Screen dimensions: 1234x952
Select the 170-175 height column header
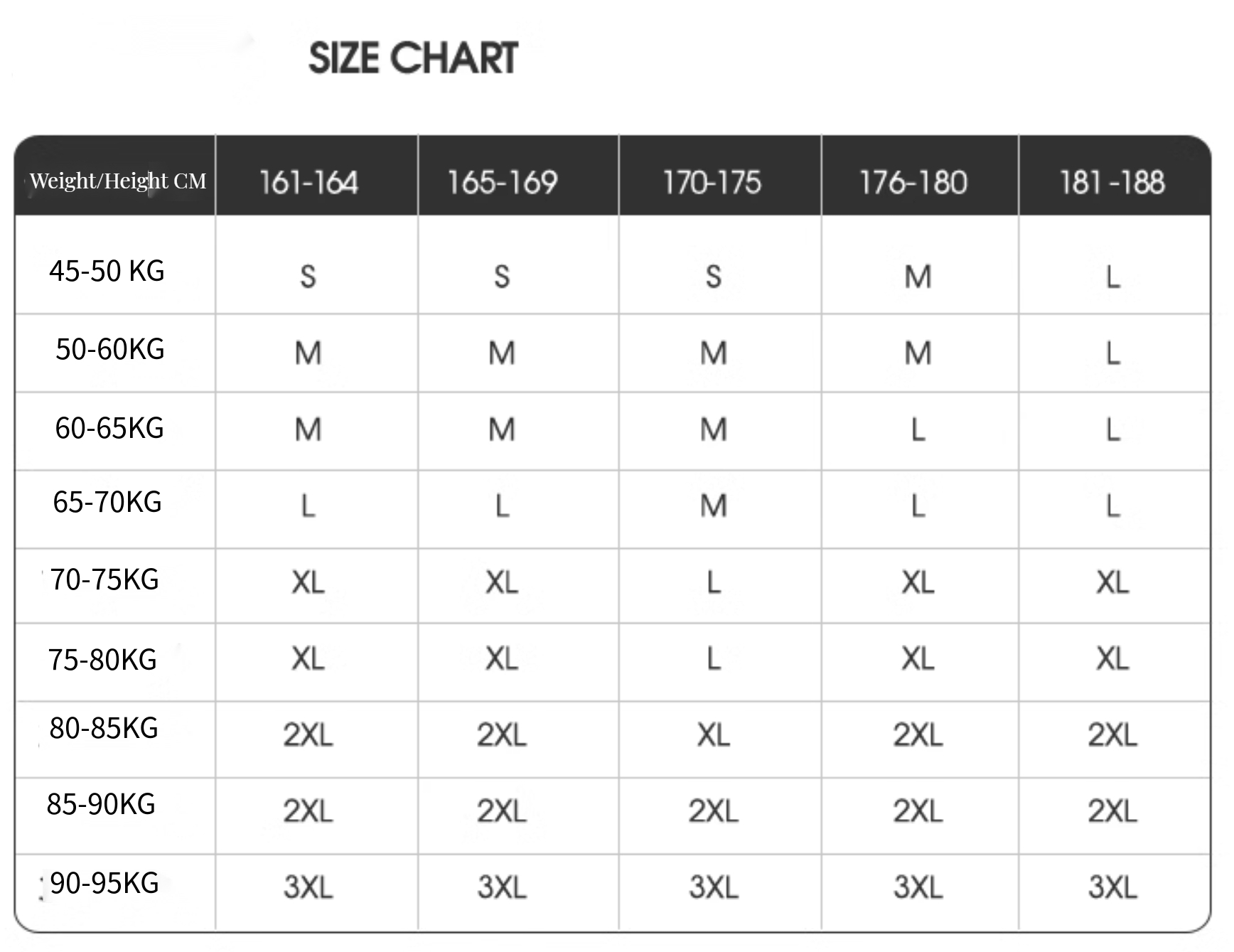pos(712,183)
